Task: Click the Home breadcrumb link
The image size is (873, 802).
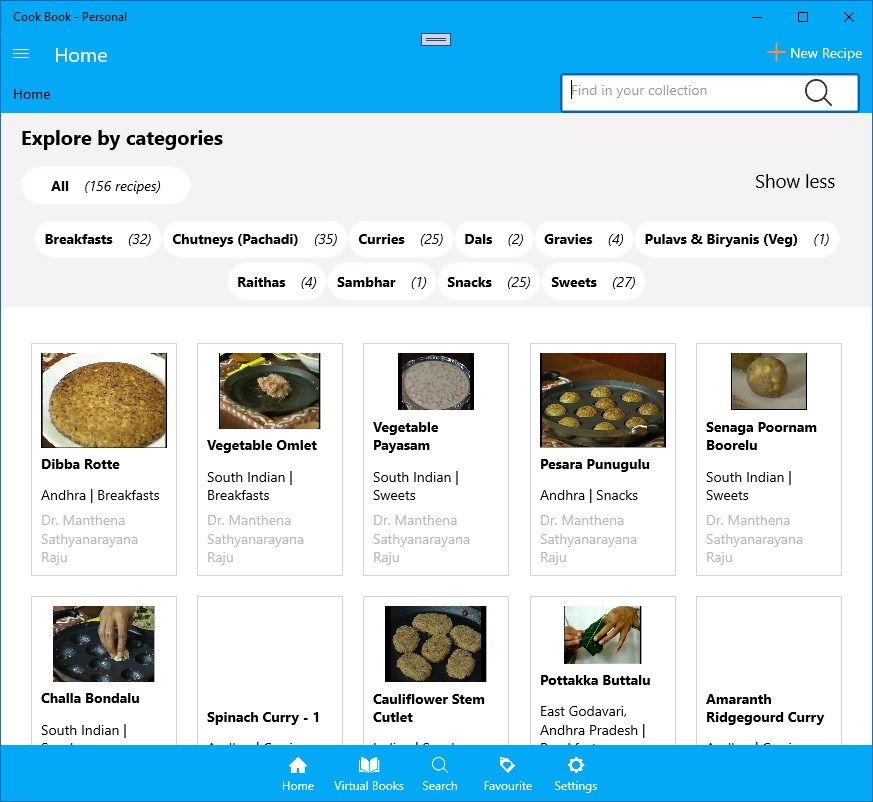Action: pyautogui.click(x=32, y=94)
